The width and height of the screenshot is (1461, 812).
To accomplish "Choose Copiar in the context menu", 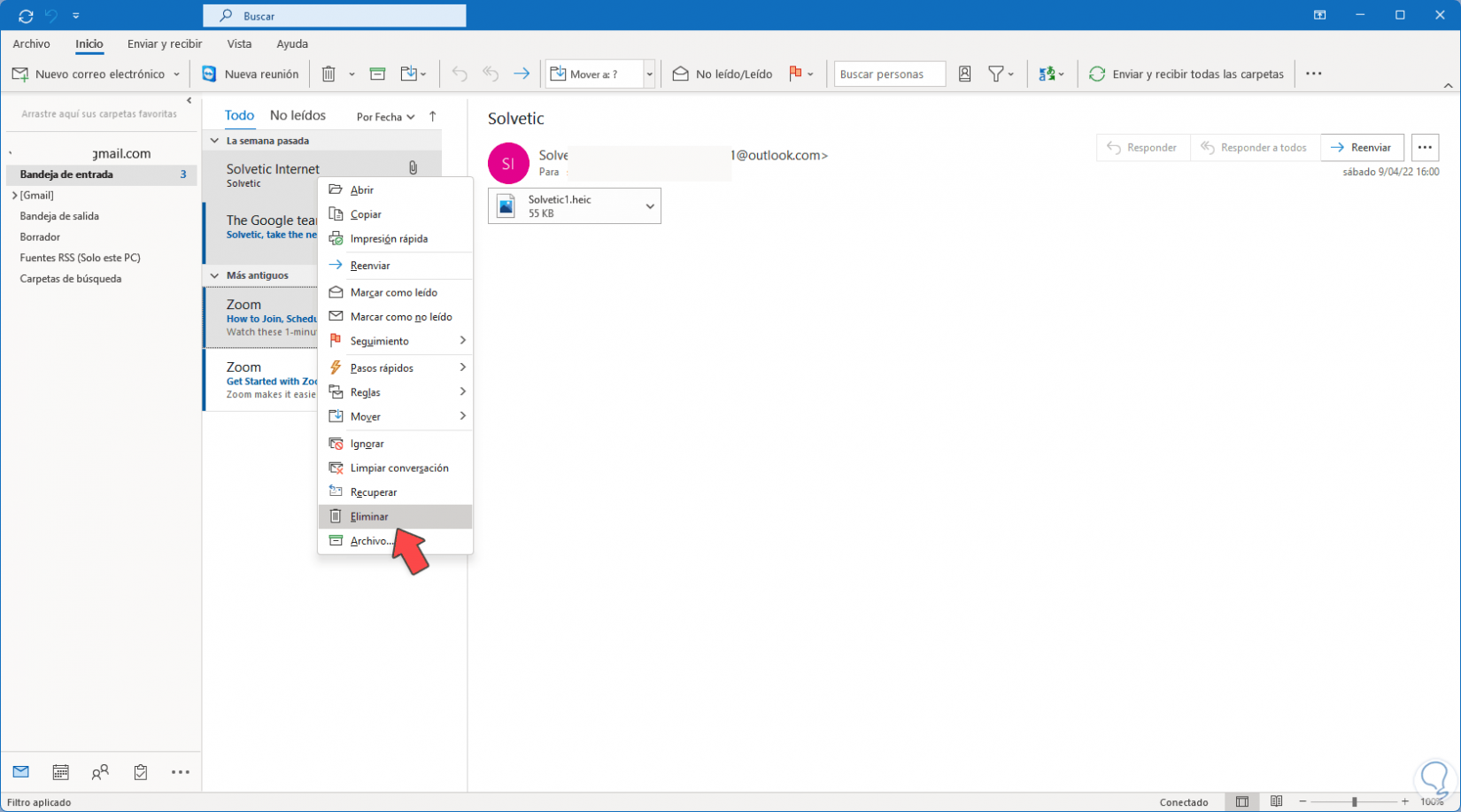I will tap(395, 214).
